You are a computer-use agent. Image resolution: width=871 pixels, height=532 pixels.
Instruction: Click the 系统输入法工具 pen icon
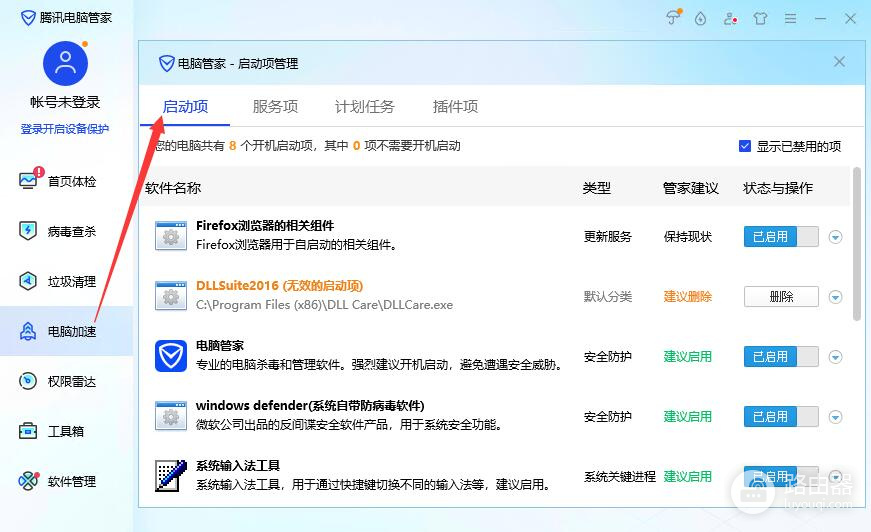coord(171,476)
